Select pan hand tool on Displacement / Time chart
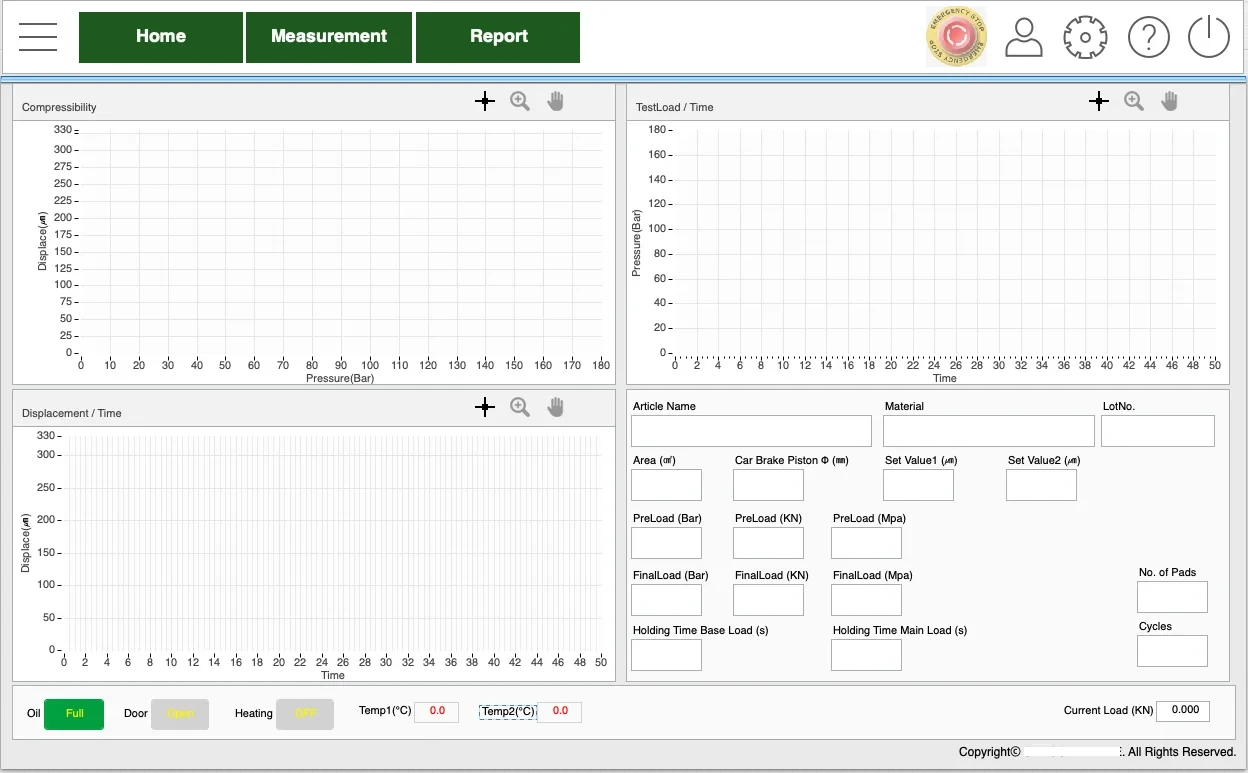1248x773 pixels. pyautogui.click(x=556, y=407)
